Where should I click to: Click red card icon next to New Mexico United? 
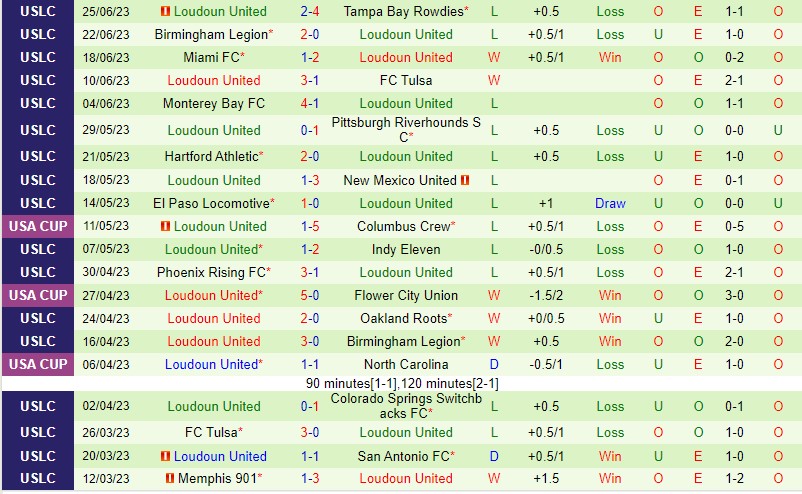pos(466,180)
